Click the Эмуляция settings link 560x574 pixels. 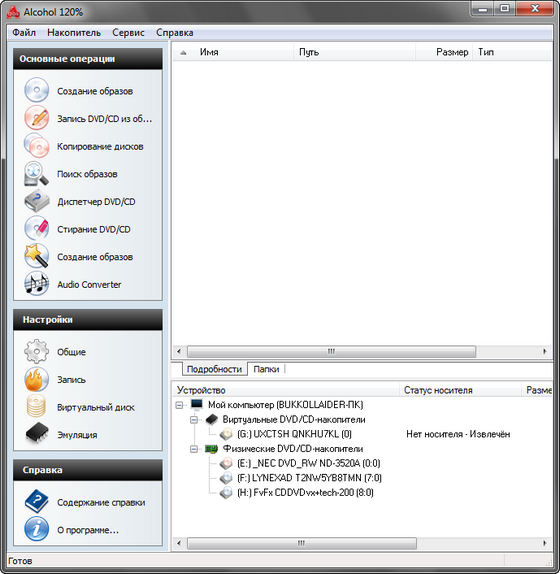click(77, 435)
